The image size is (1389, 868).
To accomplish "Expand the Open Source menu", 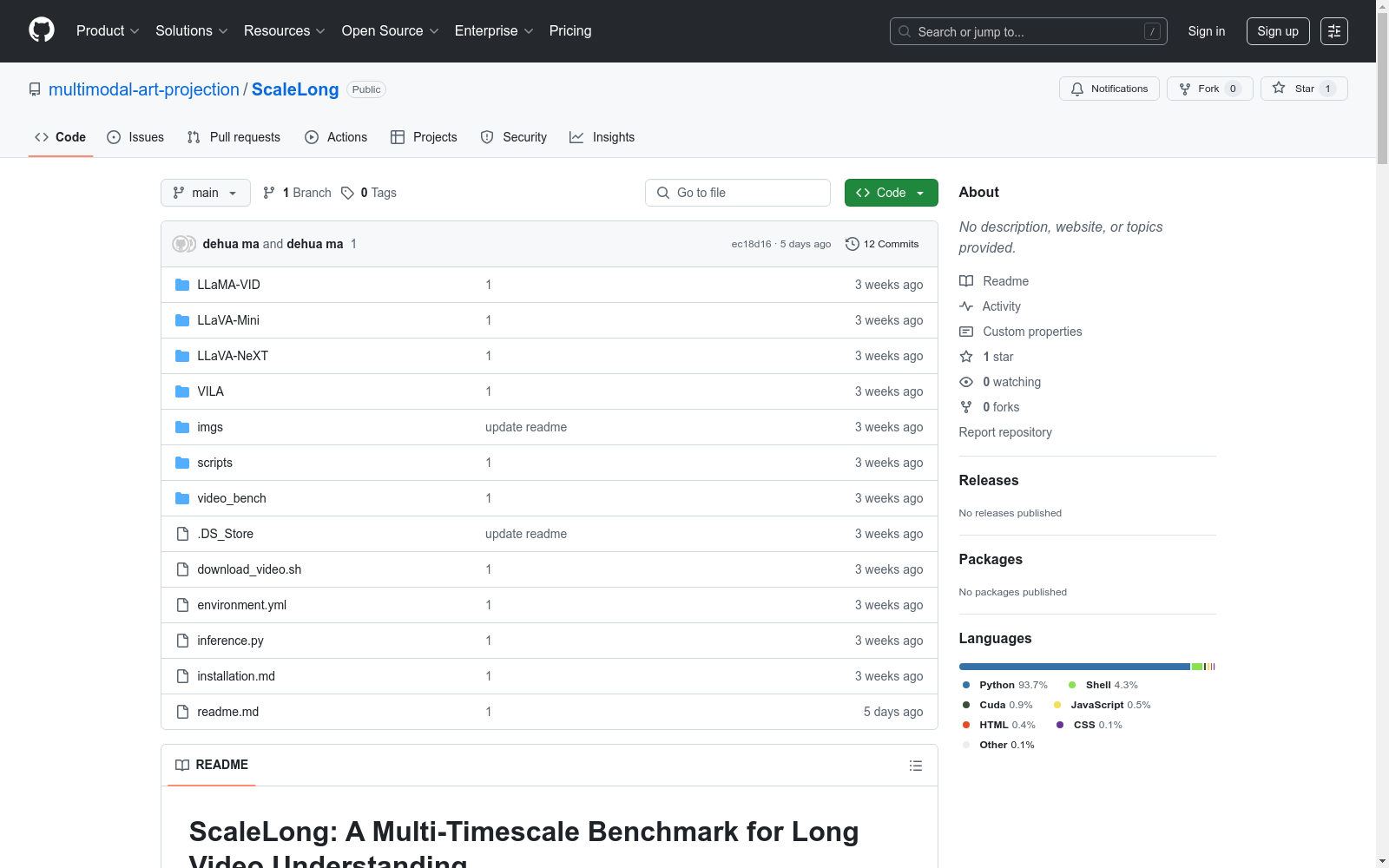I will (390, 31).
